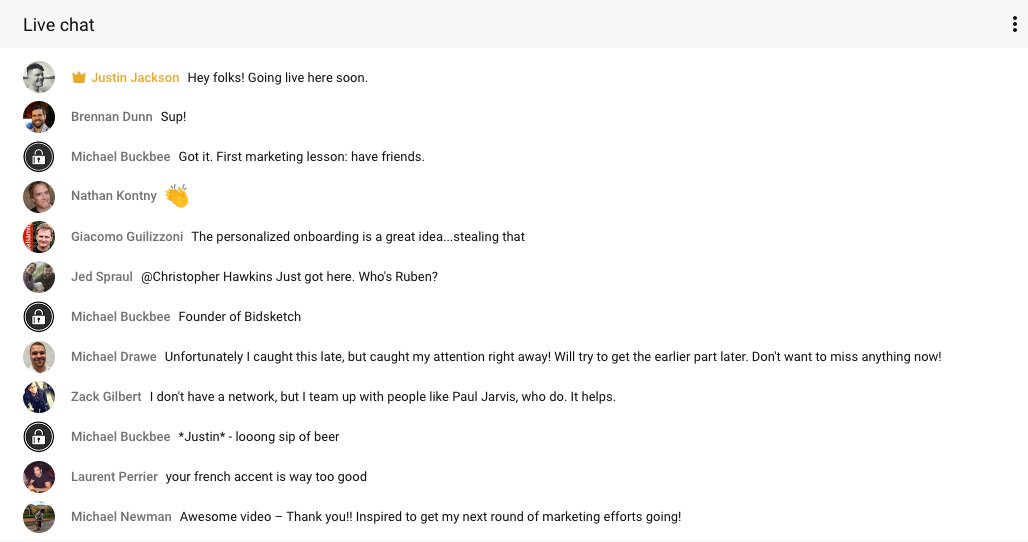This screenshot has height=542, width=1028.
Task: Click Laurent Perrier's profile avatar
Action: (39, 477)
